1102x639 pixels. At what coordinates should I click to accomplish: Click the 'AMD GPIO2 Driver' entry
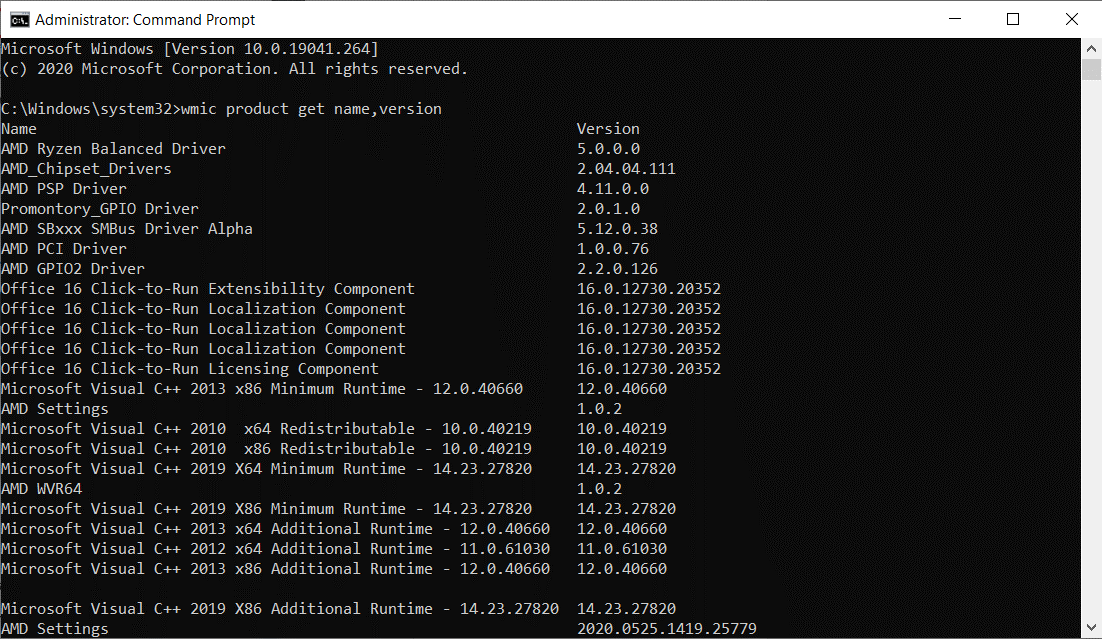click(73, 269)
